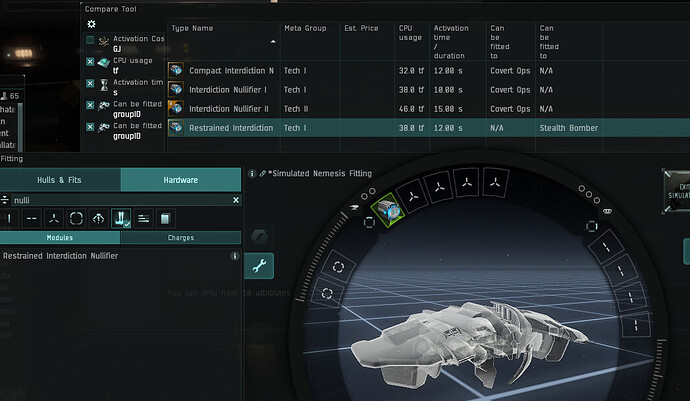
Task: Switch to the Hulls & Fits tab
Action: 59,180
